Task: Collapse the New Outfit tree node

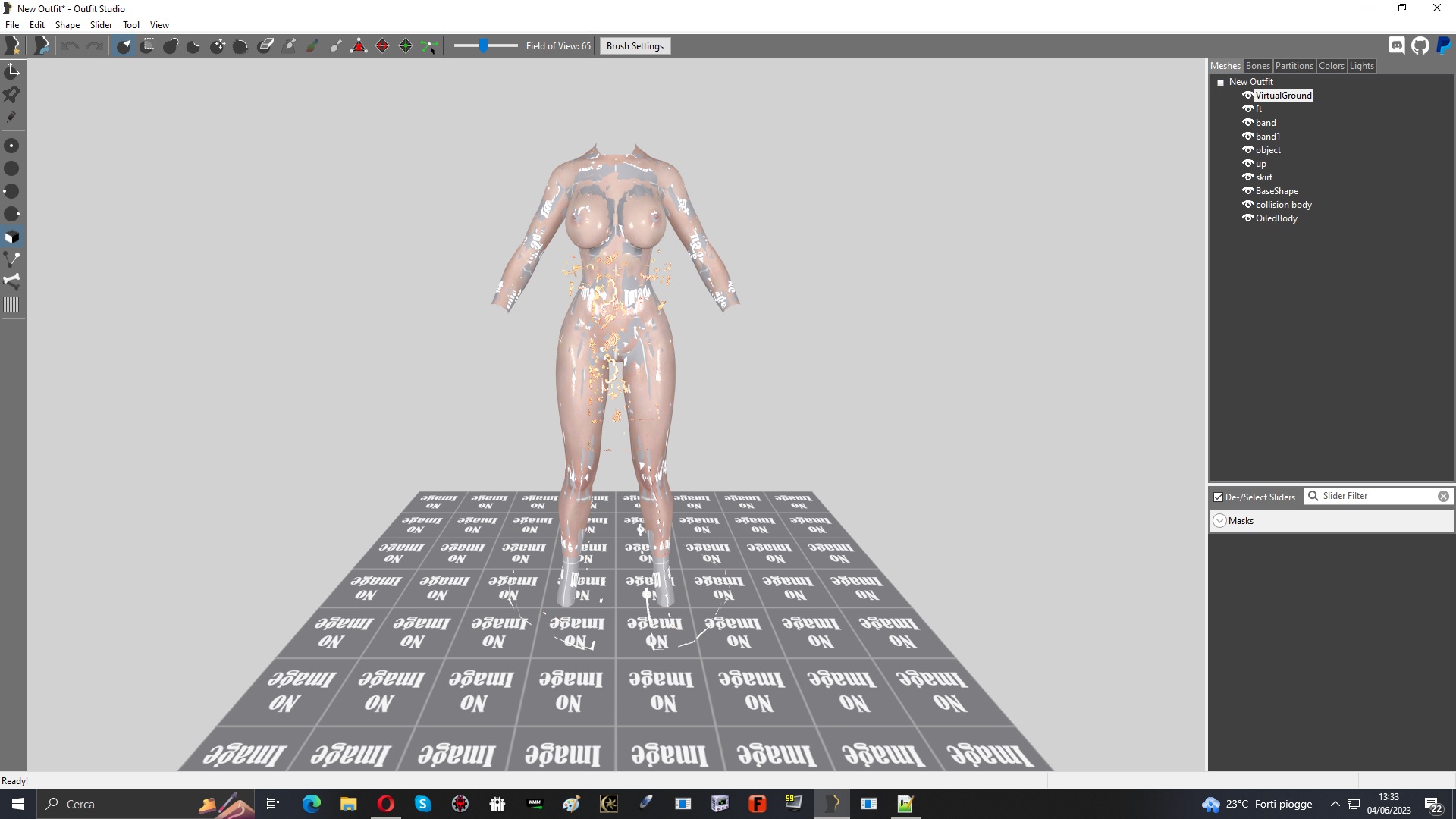Action: tap(1220, 83)
